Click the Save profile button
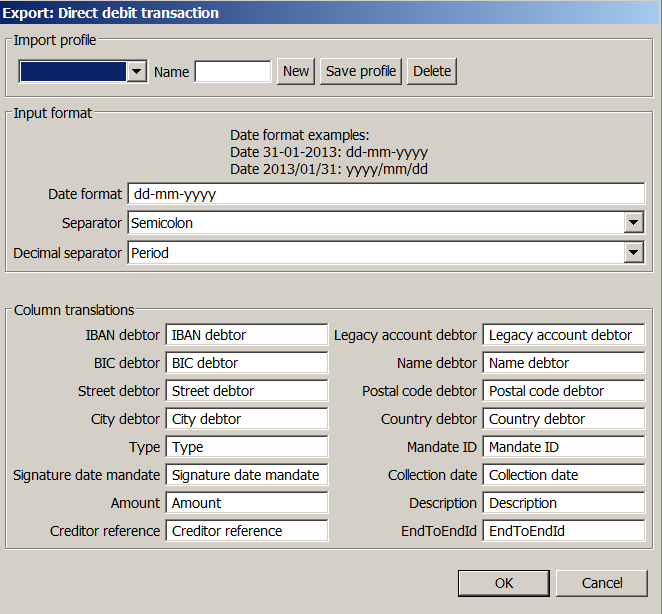This screenshot has width=662, height=614. 361,71
